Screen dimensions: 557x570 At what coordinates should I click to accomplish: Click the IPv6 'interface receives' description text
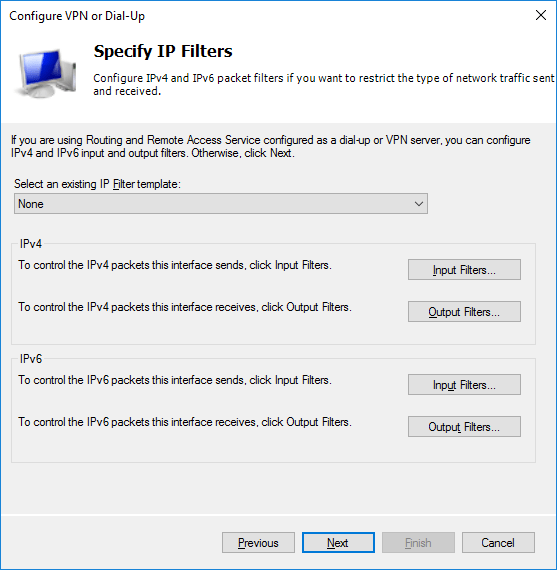(185, 422)
